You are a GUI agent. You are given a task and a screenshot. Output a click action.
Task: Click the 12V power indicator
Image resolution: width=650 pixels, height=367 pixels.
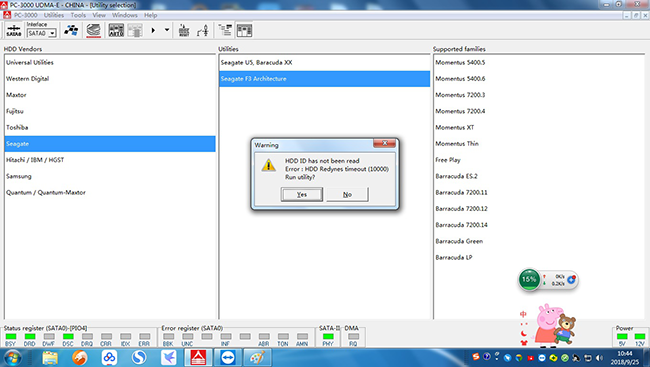640,339
